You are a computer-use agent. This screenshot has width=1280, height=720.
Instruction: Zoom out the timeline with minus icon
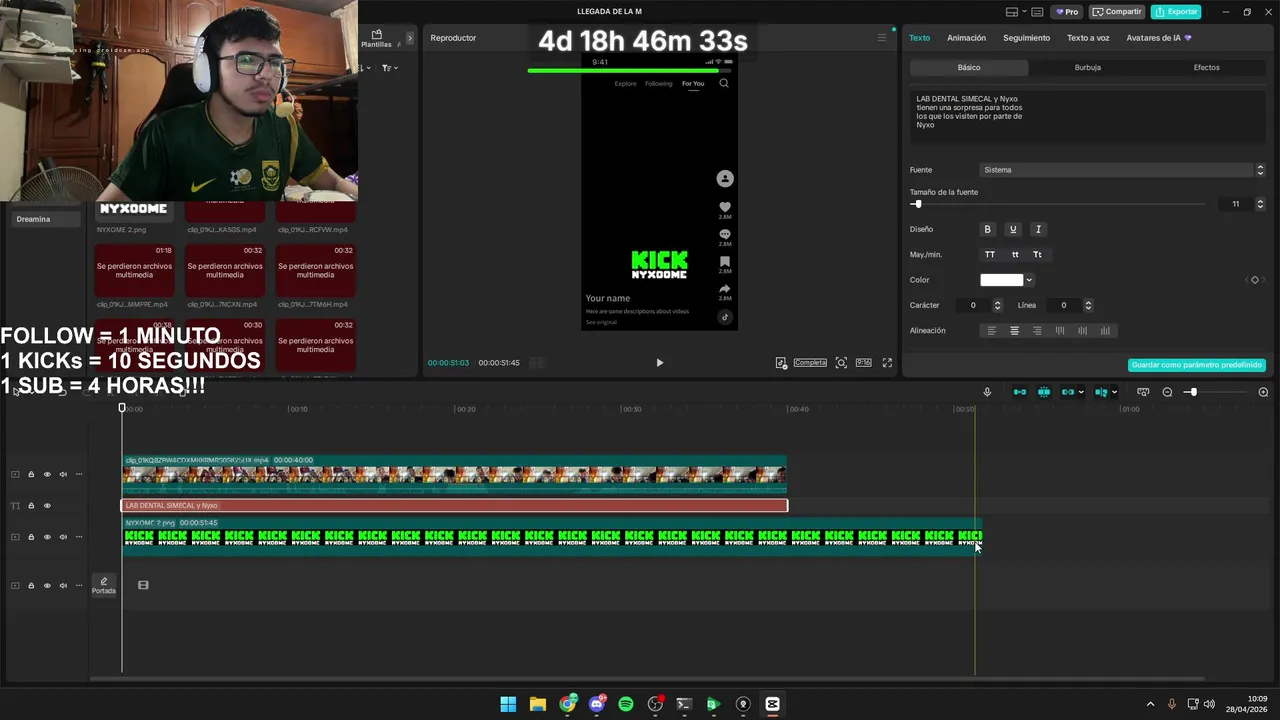tap(1167, 392)
